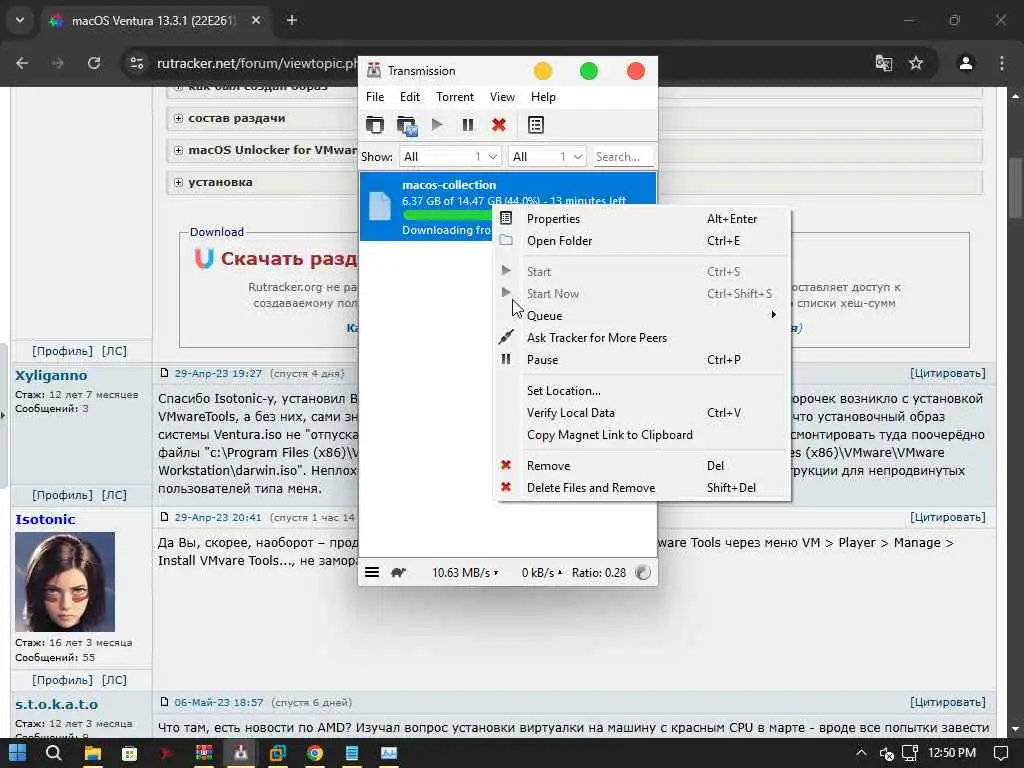Click the network activity icon beside Ratio
Image resolution: width=1024 pixels, height=768 pixels.
pos(643,573)
